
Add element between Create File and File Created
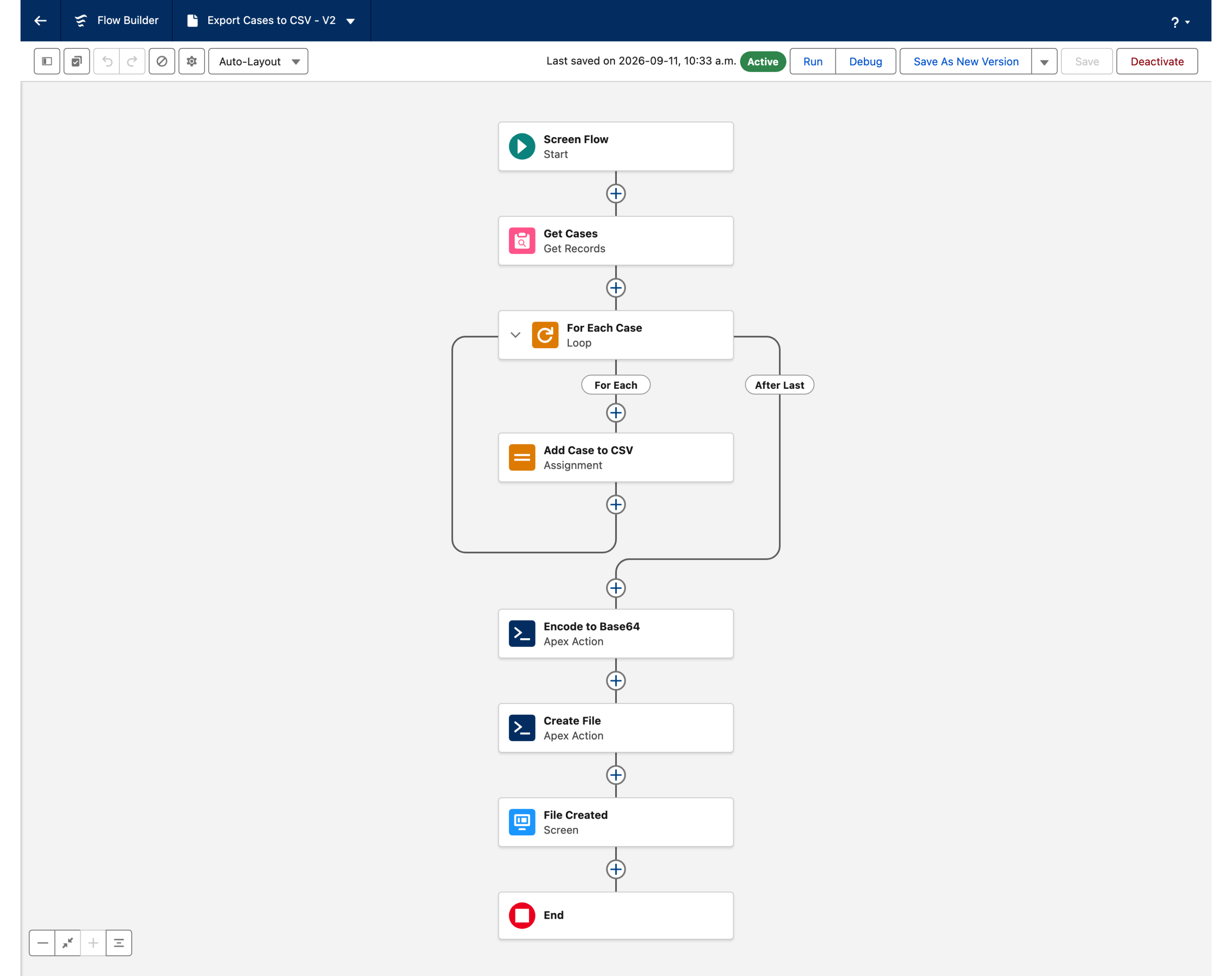click(x=616, y=775)
